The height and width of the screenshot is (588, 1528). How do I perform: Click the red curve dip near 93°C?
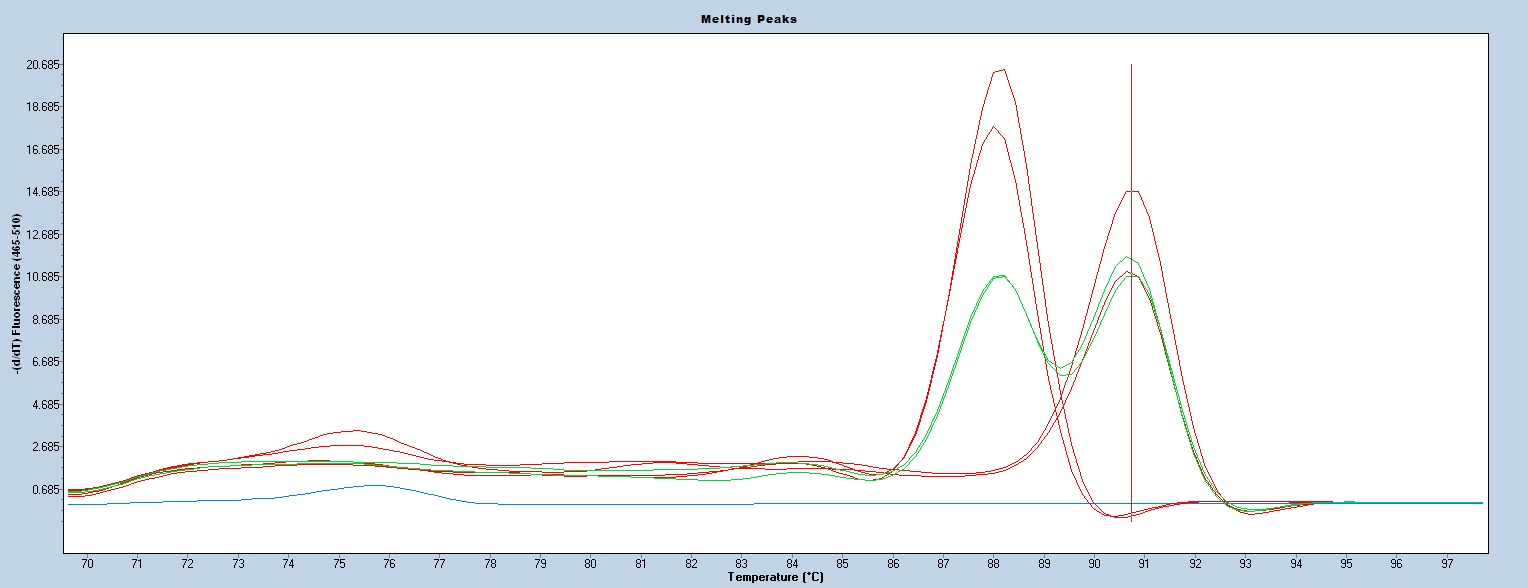1250,514
